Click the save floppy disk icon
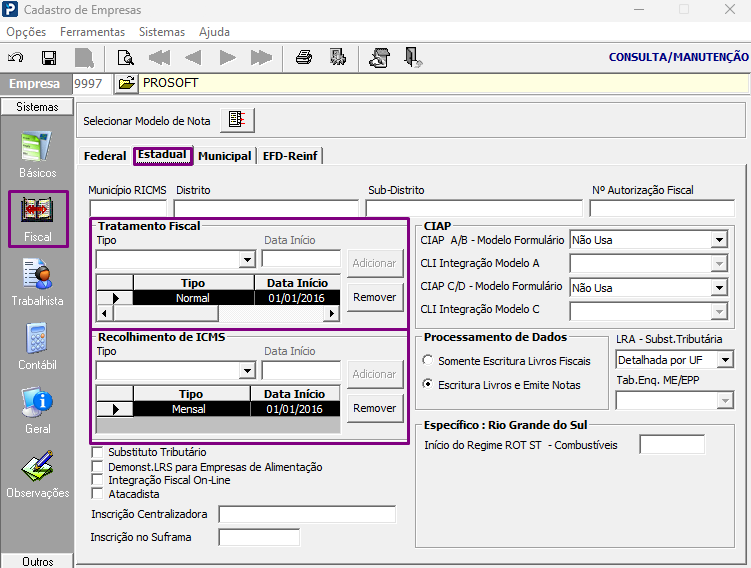751x568 pixels. pyautogui.click(x=49, y=58)
